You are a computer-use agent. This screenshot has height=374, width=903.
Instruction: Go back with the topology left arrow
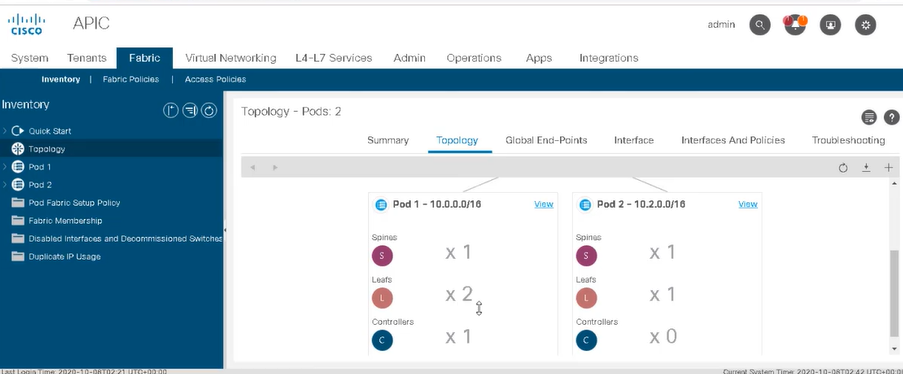click(252, 167)
